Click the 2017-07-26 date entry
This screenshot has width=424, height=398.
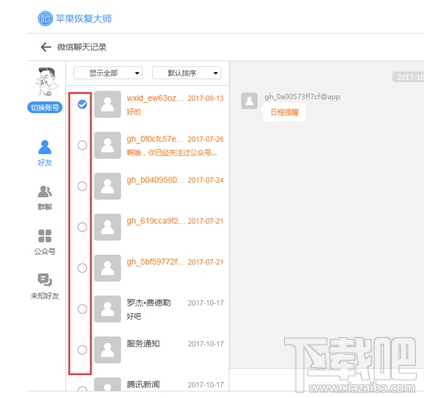(x=206, y=139)
